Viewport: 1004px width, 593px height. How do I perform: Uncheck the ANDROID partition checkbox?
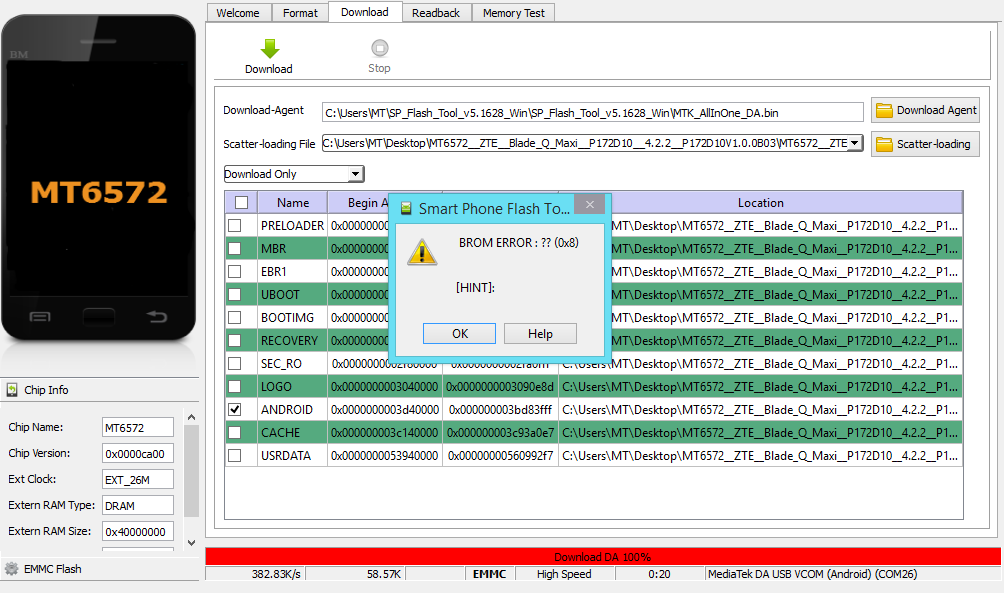235,409
